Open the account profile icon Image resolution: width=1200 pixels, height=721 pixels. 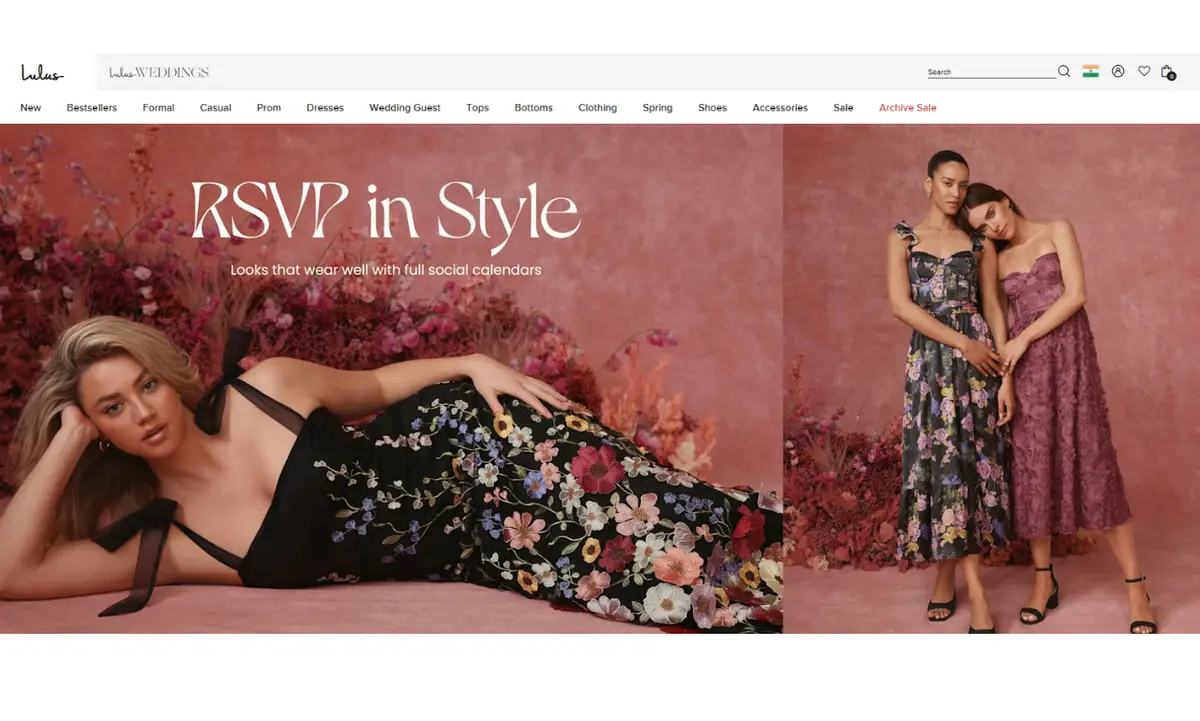[x=1118, y=71]
